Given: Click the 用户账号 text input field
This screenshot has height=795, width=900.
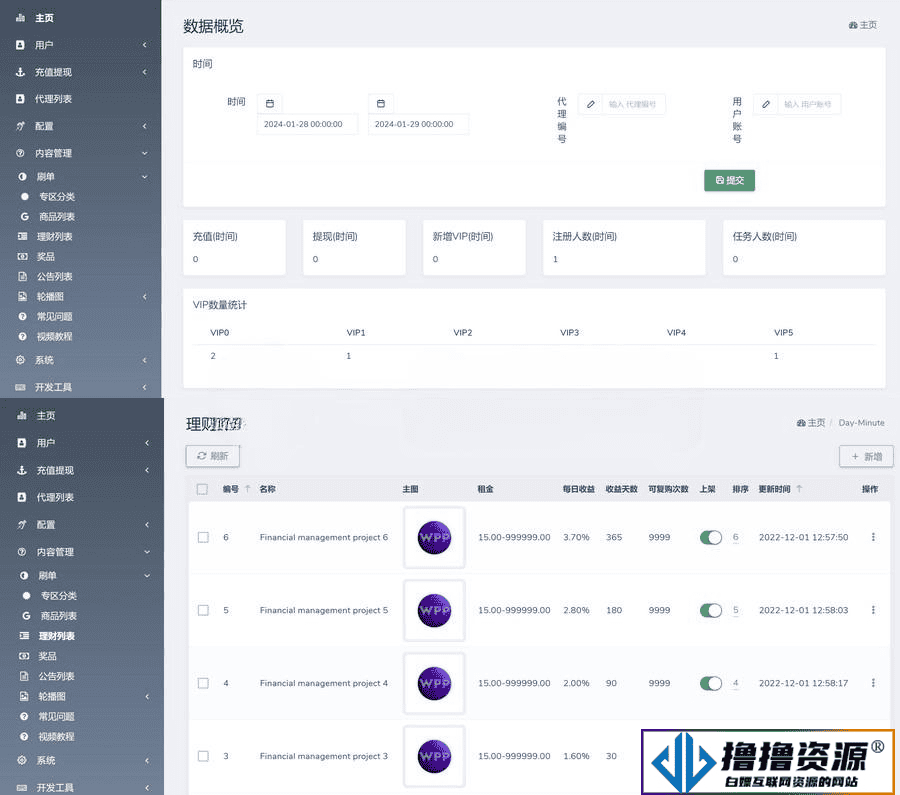Looking at the screenshot, I should point(808,104).
